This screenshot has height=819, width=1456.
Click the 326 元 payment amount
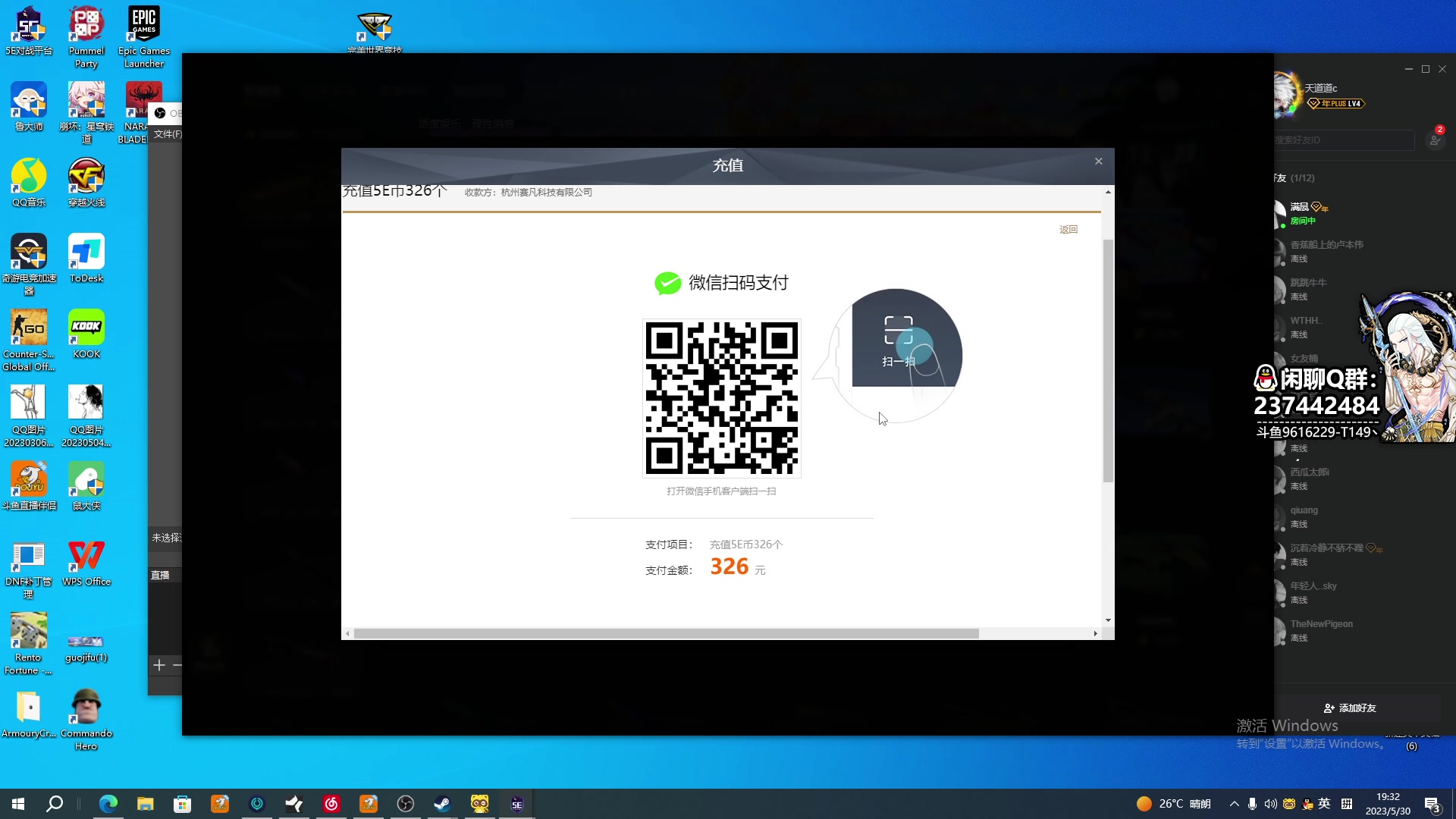(737, 567)
